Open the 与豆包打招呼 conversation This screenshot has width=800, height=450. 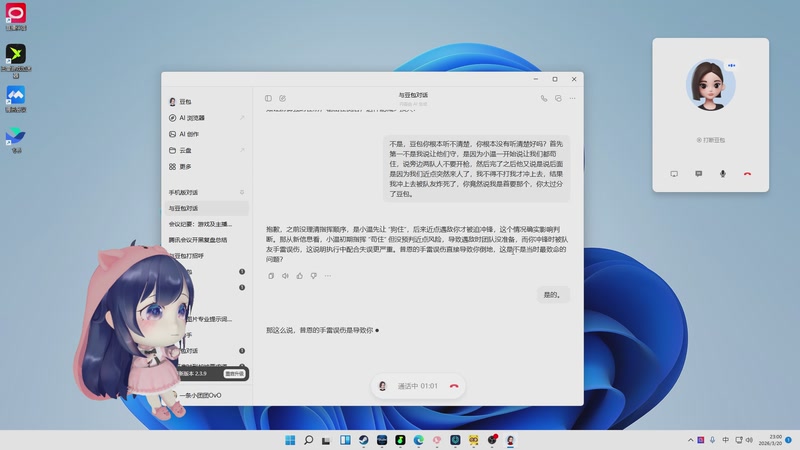(207, 256)
